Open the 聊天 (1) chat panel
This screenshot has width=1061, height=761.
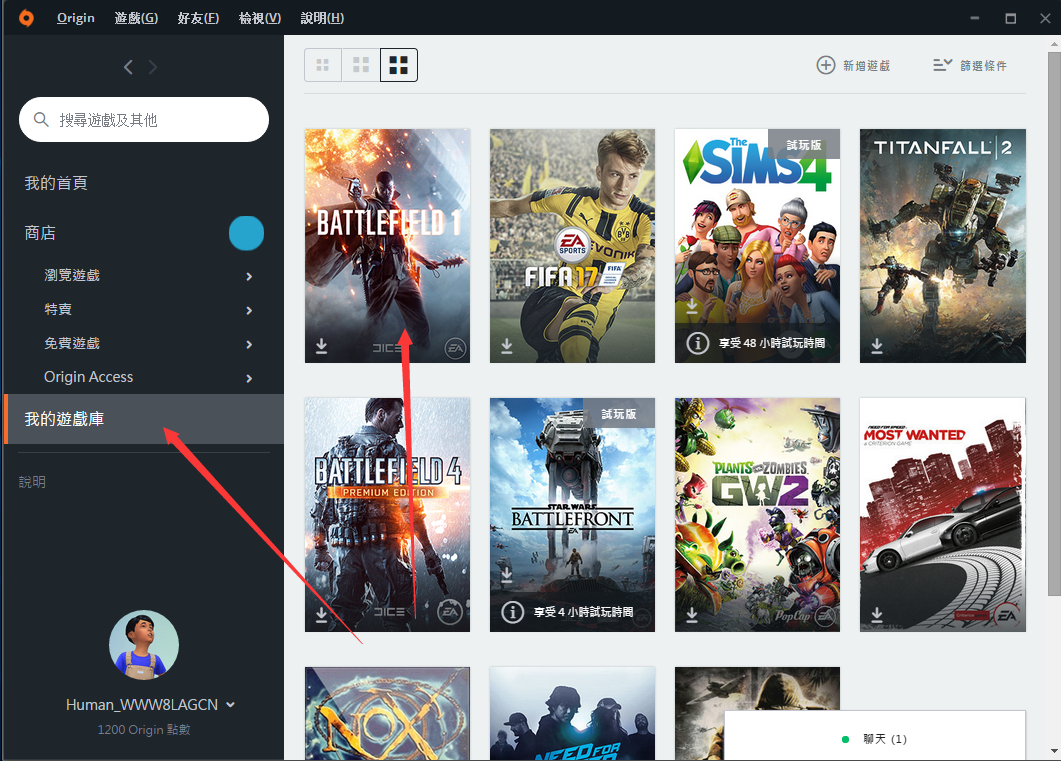pos(875,736)
